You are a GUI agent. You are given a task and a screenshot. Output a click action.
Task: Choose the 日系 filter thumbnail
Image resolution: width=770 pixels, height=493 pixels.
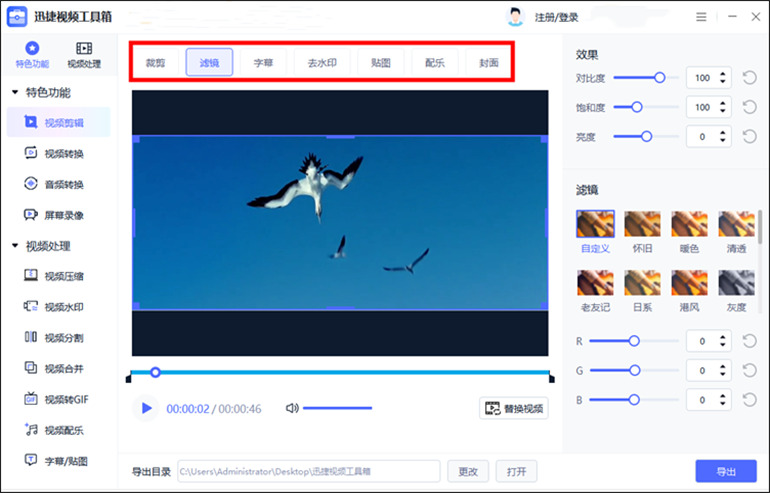pos(642,282)
